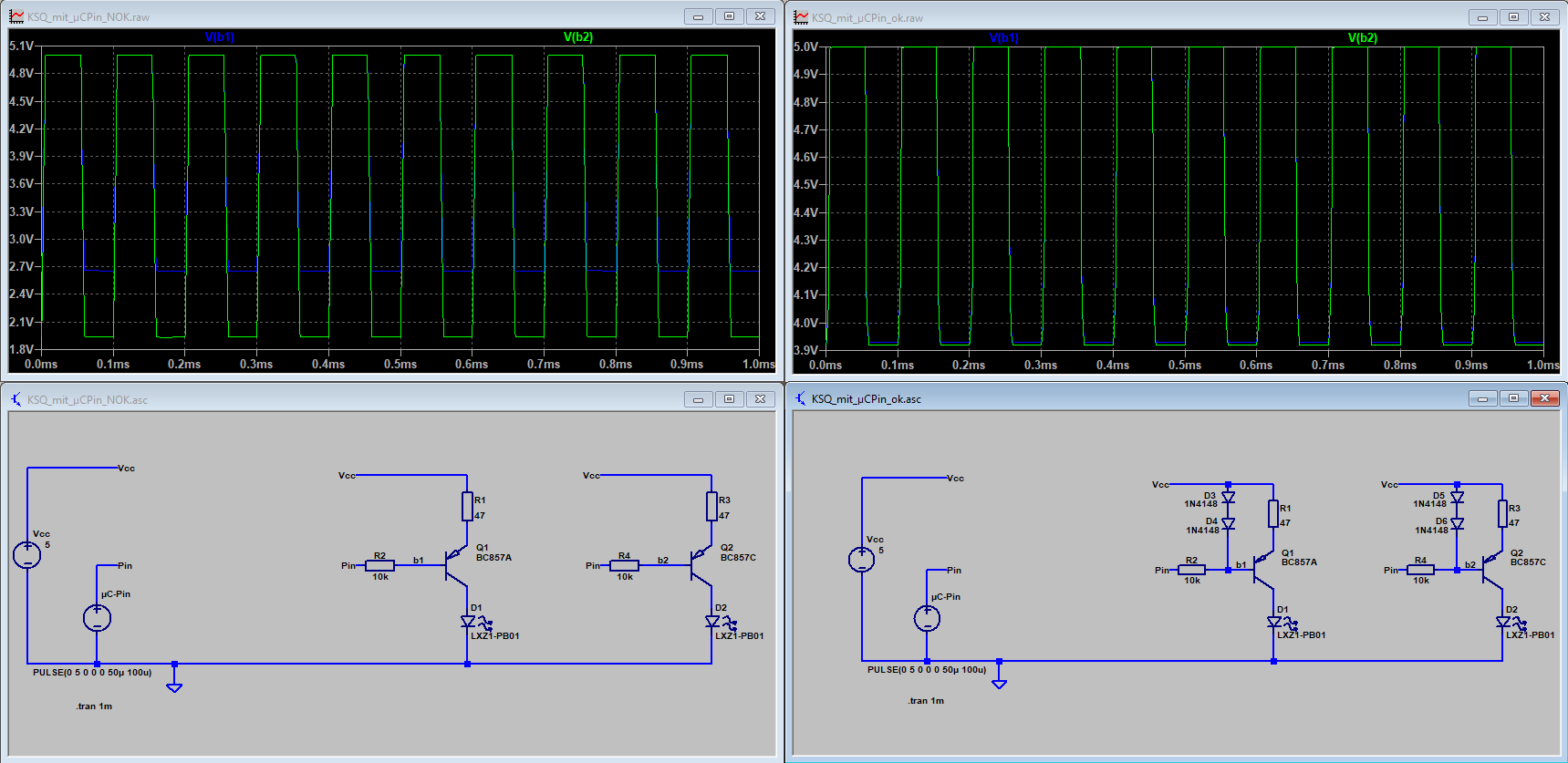1568x763 pixels.
Task: Click the Vcc voltage source symbol in NOK.asc
Action: 27,553
